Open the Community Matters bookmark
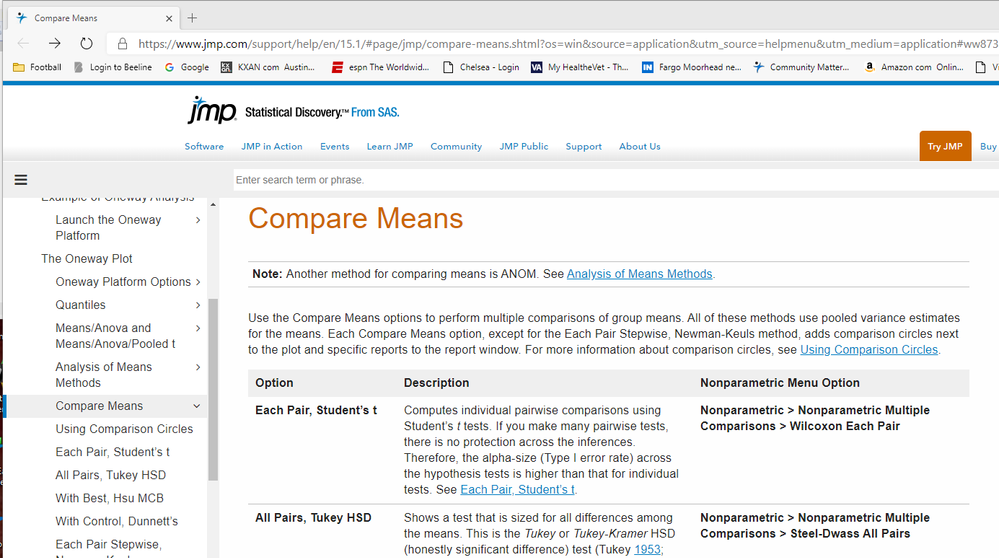 coord(801,67)
